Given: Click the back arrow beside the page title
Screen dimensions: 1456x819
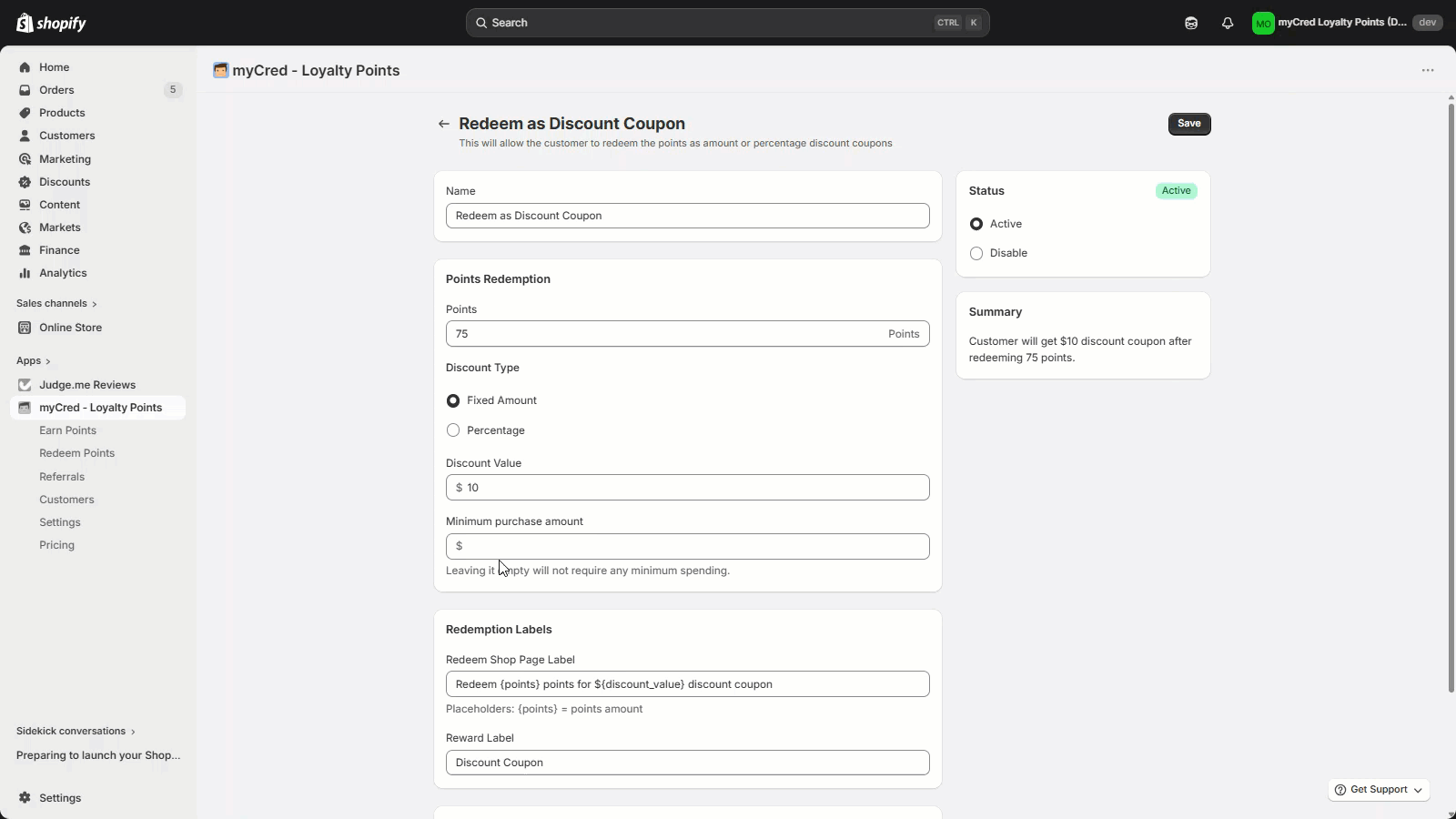Looking at the screenshot, I should click(444, 124).
